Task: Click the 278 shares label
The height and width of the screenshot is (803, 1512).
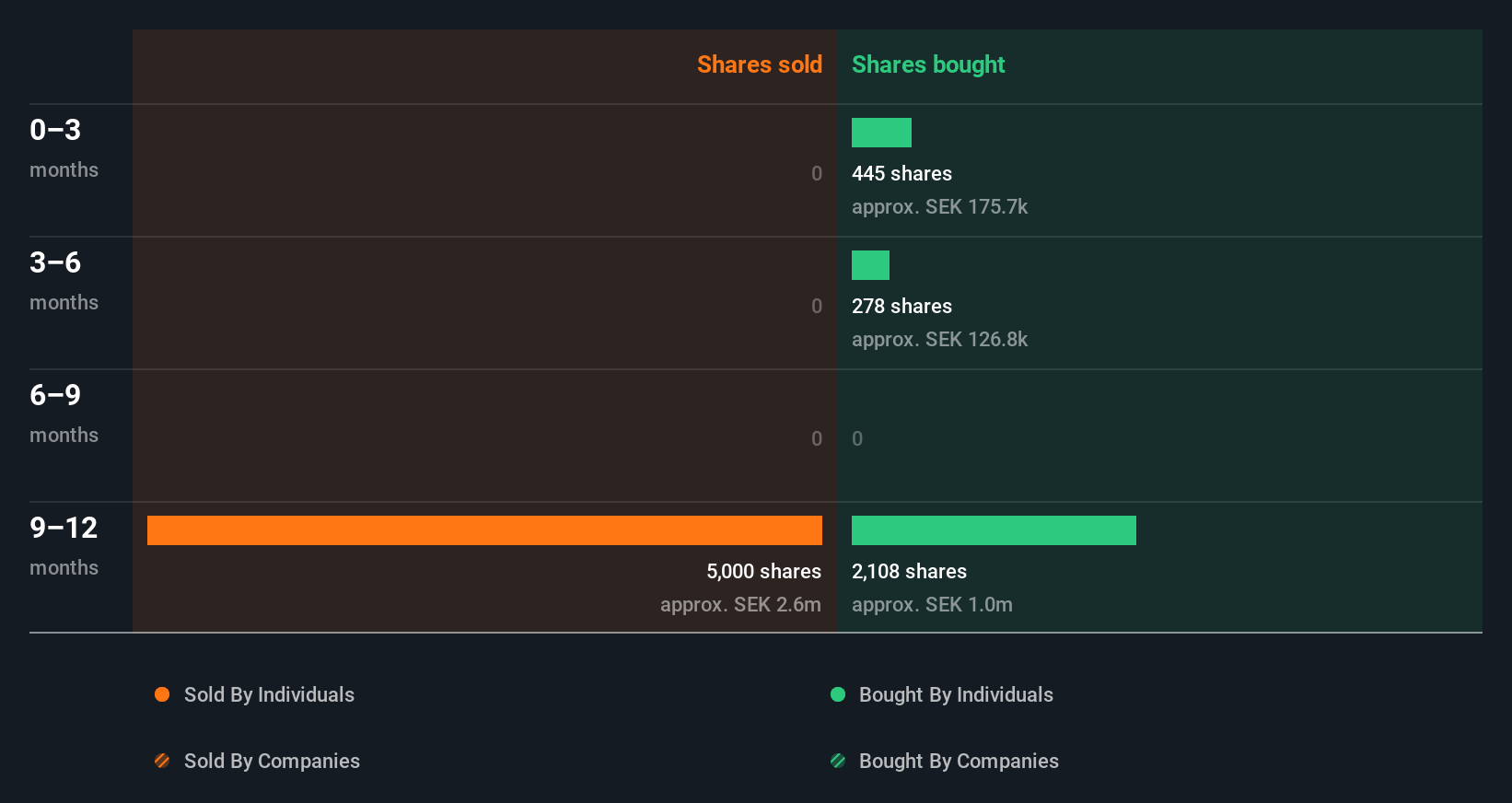Action: click(x=901, y=306)
